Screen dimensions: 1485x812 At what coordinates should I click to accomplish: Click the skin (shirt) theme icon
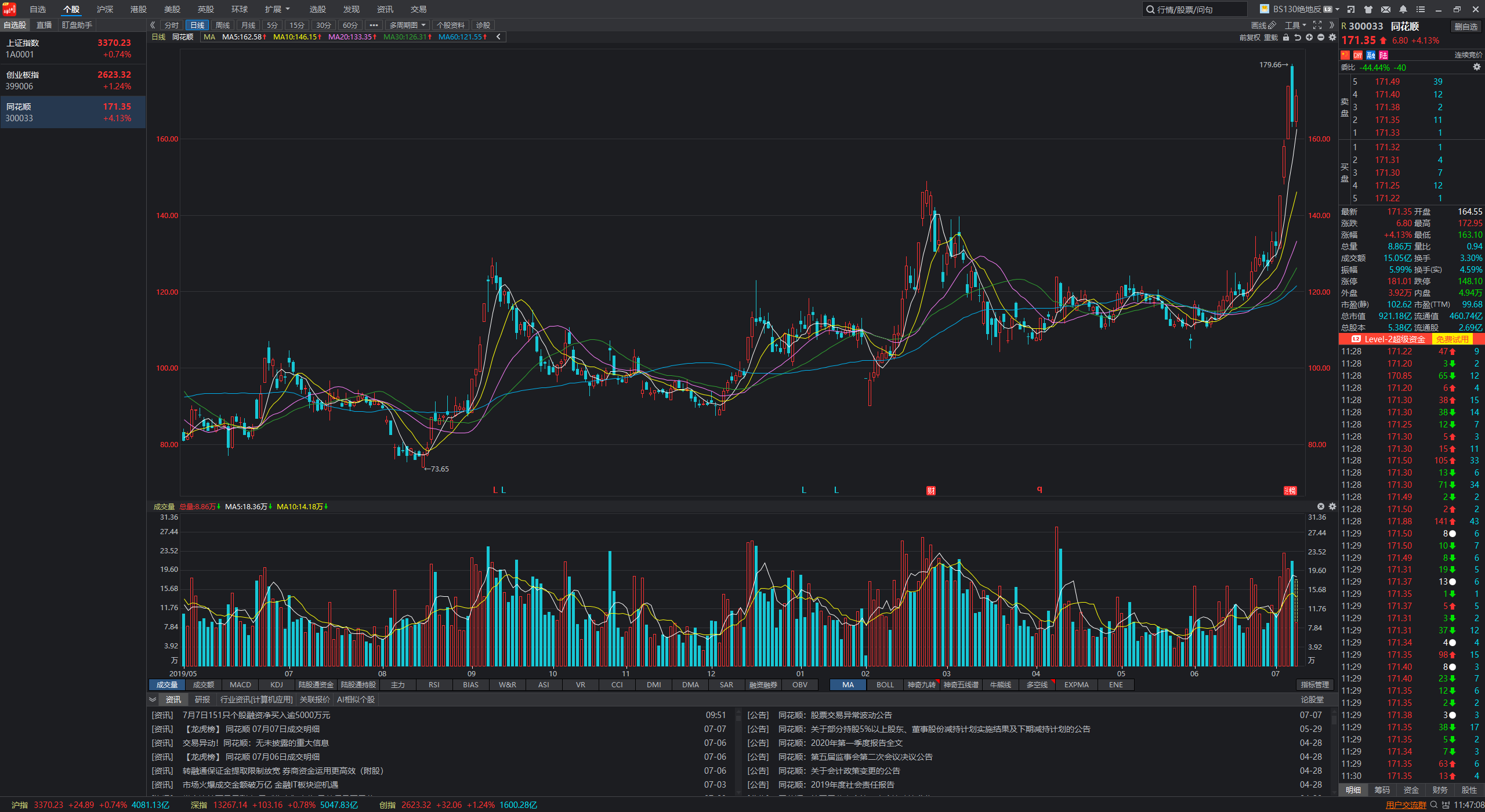(x=1368, y=9)
